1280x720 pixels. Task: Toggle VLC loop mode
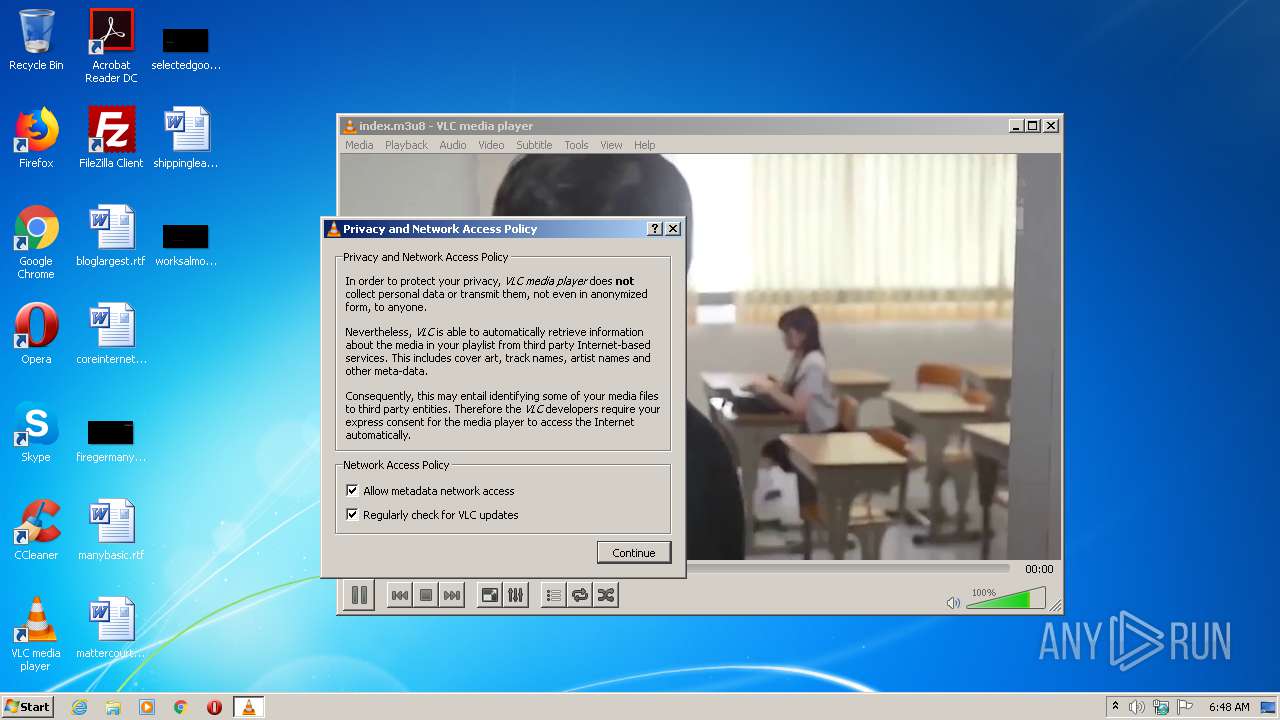pos(579,595)
